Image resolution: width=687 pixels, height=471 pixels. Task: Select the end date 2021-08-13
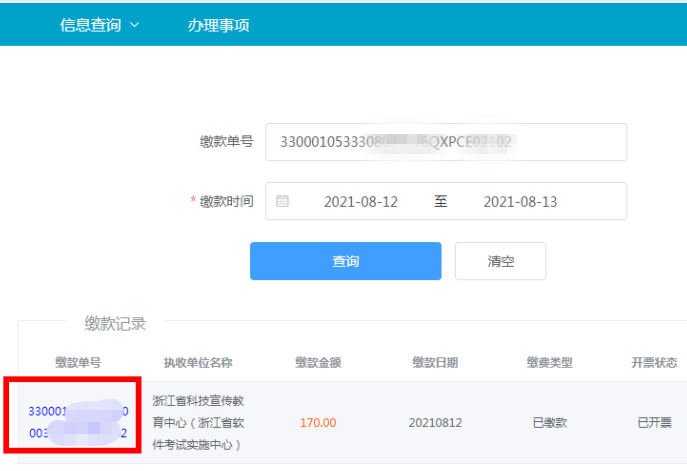click(x=520, y=202)
